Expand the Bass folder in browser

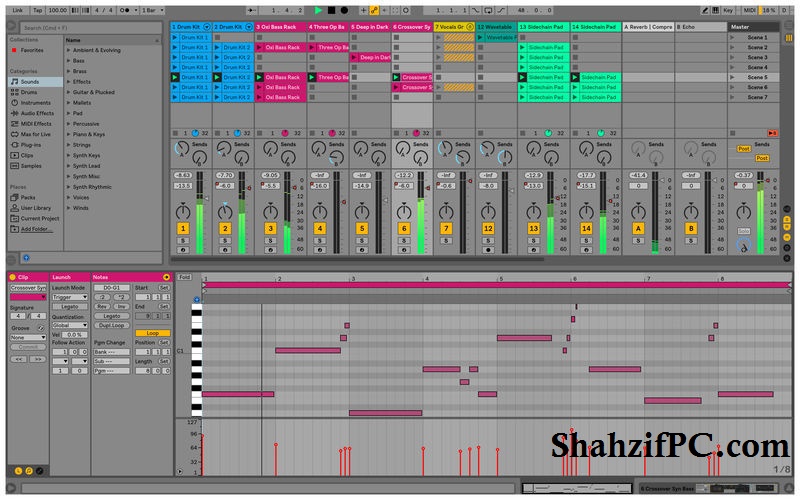pyautogui.click(x=68, y=61)
